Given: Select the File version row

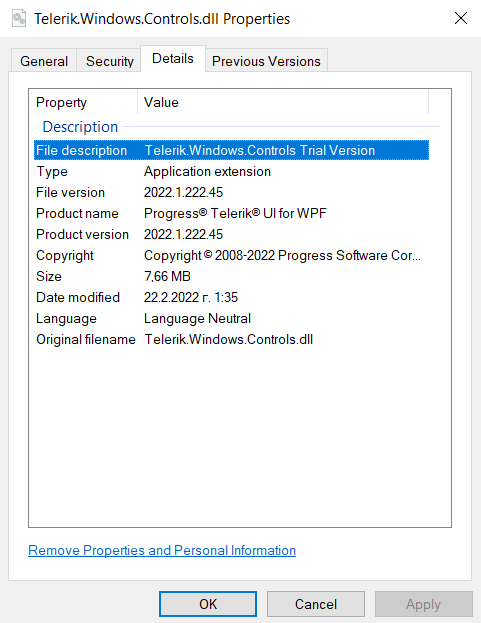Looking at the screenshot, I should (232, 192).
